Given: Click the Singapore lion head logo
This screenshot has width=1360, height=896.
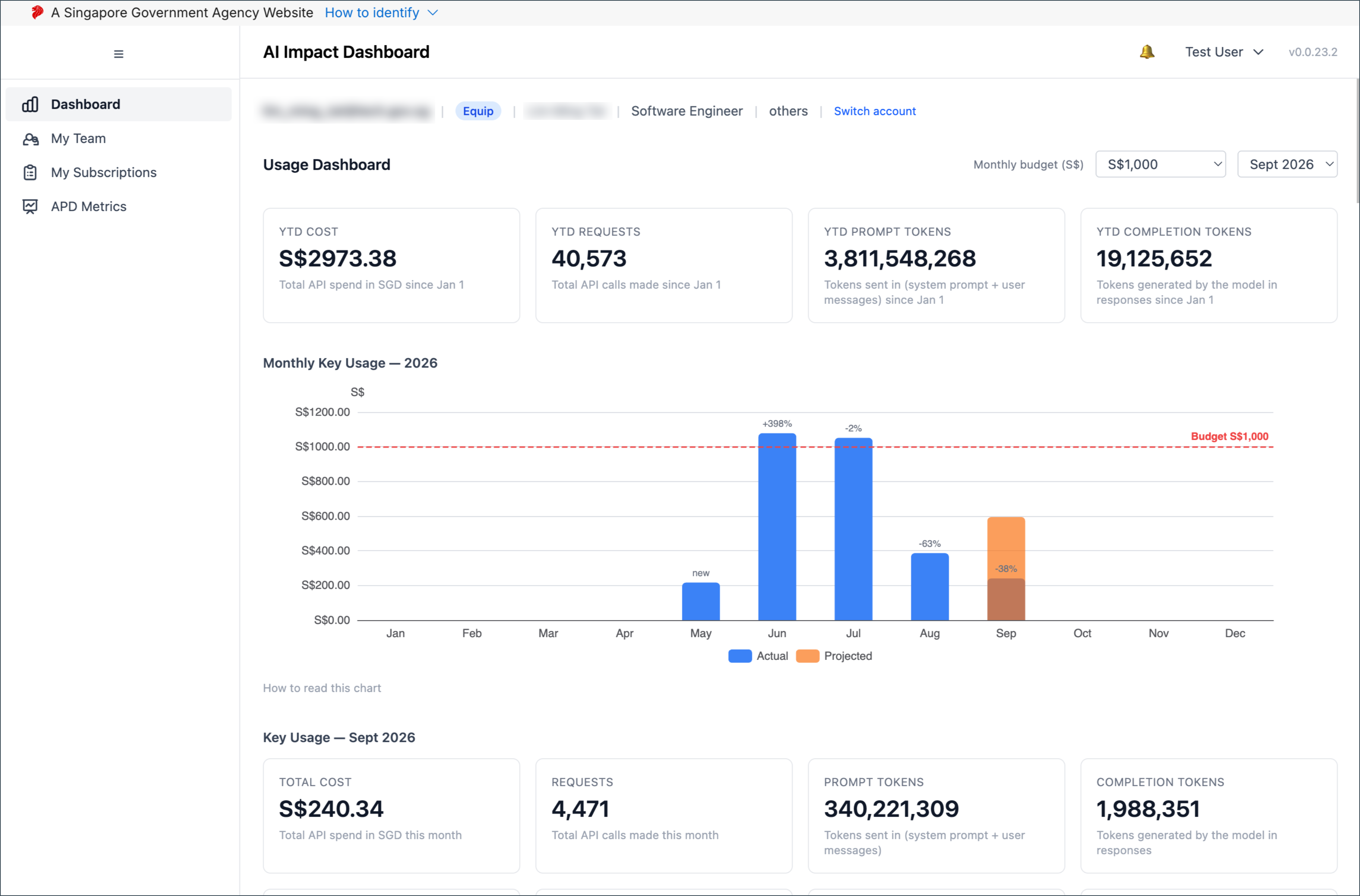Looking at the screenshot, I should coord(37,12).
